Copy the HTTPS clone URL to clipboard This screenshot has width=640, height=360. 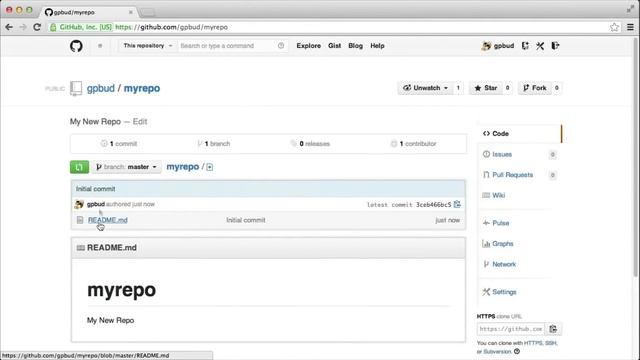pyautogui.click(x=553, y=329)
